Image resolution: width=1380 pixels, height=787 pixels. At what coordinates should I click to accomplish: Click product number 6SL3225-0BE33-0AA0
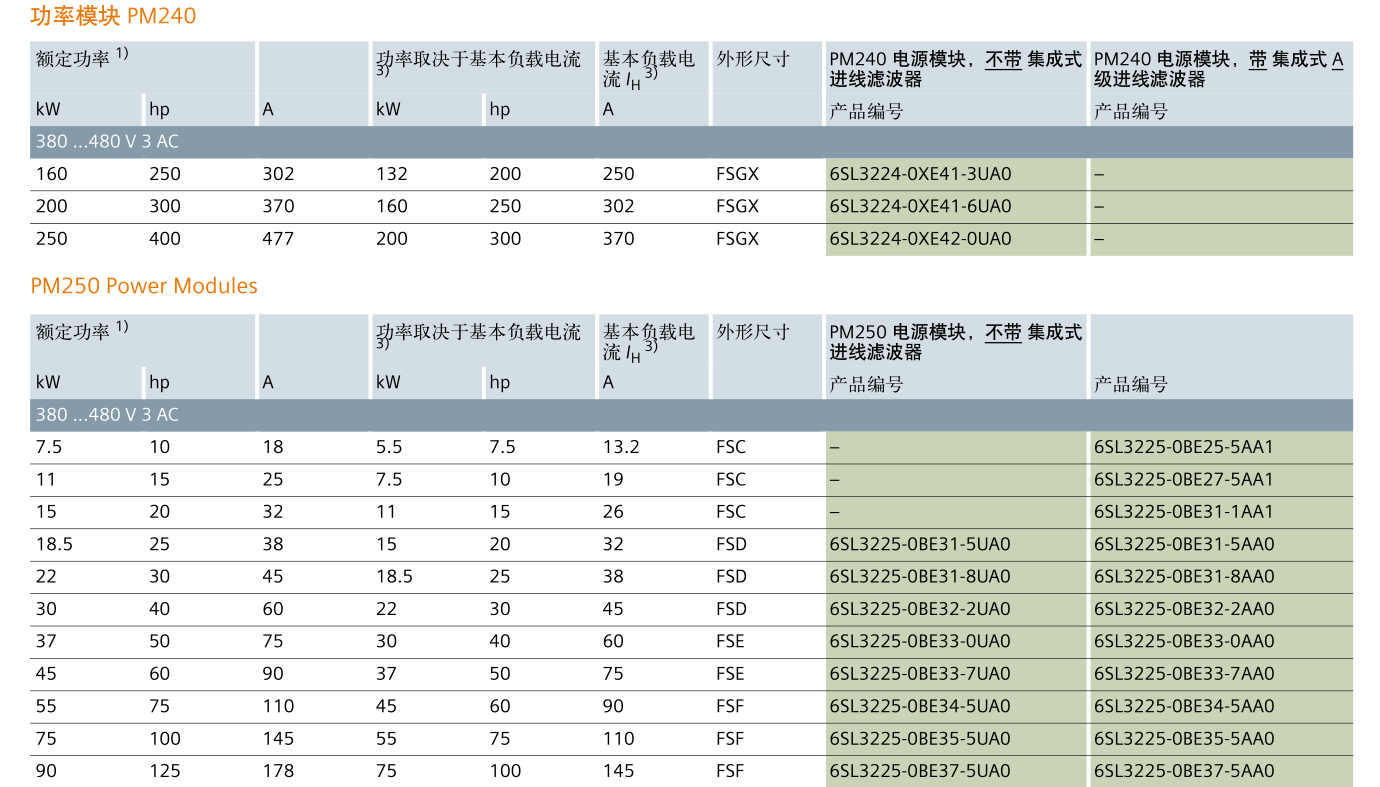coord(1184,641)
